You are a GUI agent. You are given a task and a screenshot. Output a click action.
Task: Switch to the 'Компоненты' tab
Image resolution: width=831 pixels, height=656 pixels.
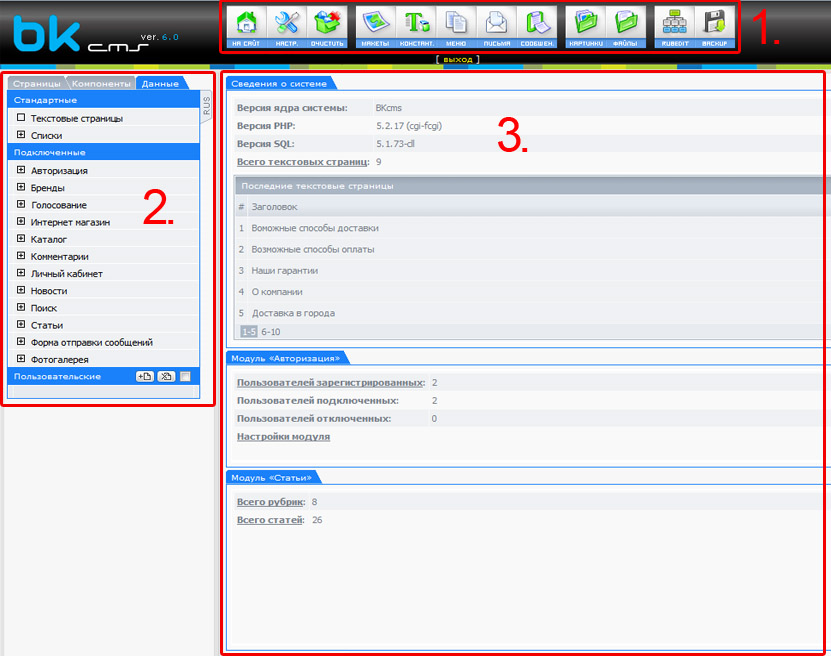[x=100, y=84]
